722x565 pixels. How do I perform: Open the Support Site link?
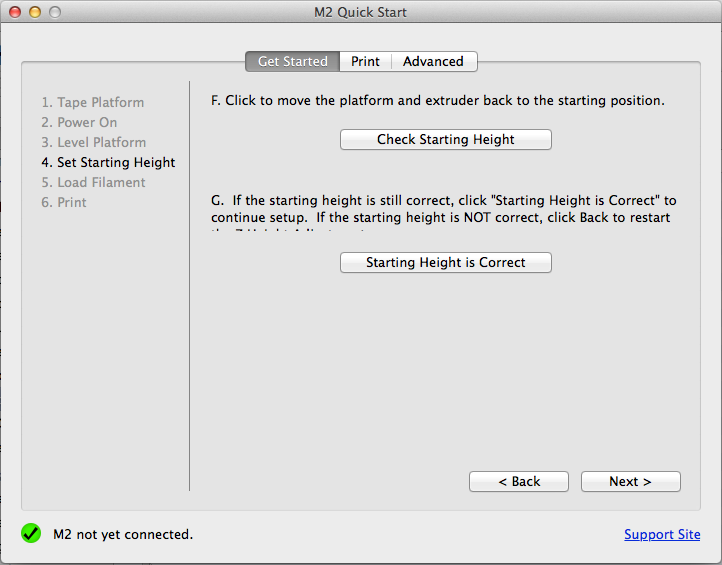[662, 535]
